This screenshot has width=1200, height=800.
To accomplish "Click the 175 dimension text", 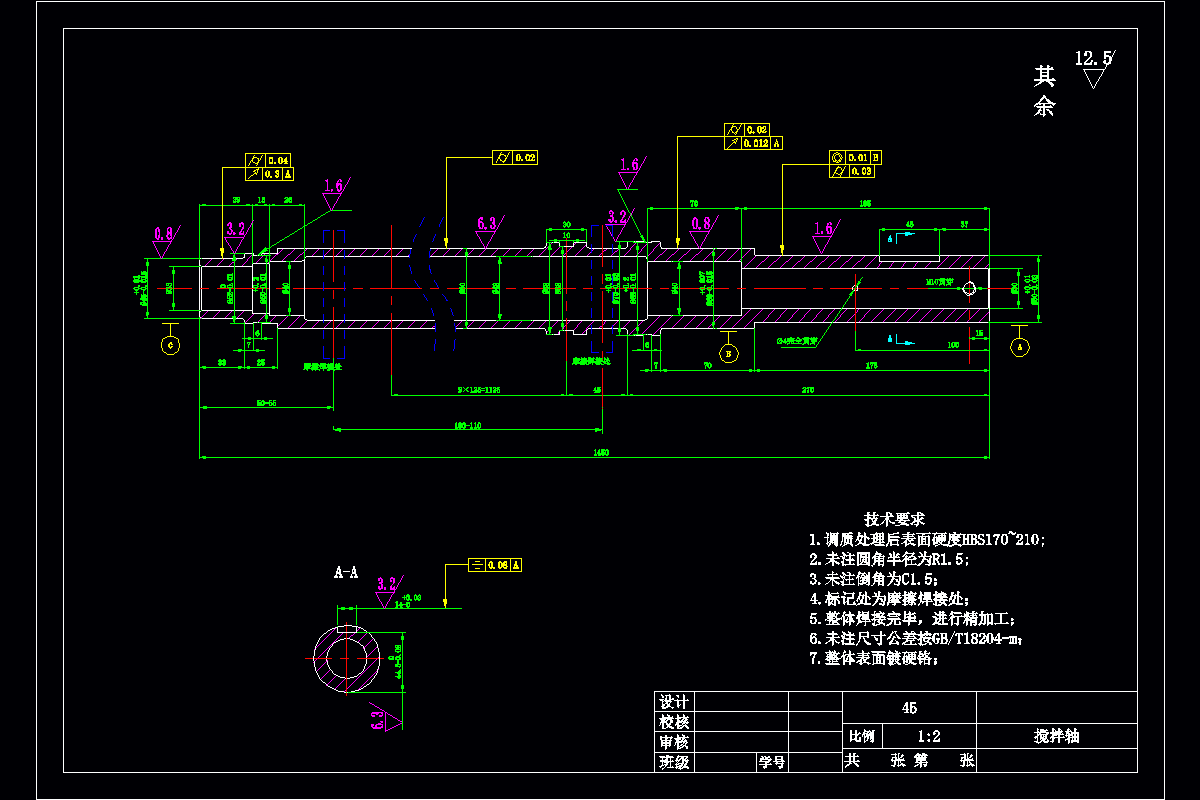I will [871, 366].
